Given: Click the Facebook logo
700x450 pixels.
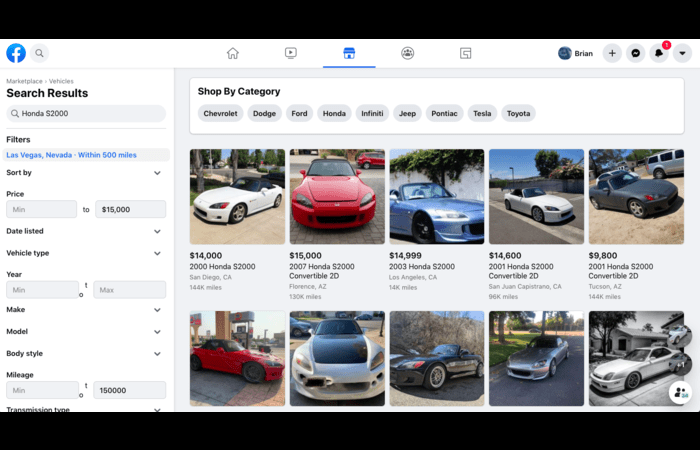Looking at the screenshot, I should coord(16,53).
